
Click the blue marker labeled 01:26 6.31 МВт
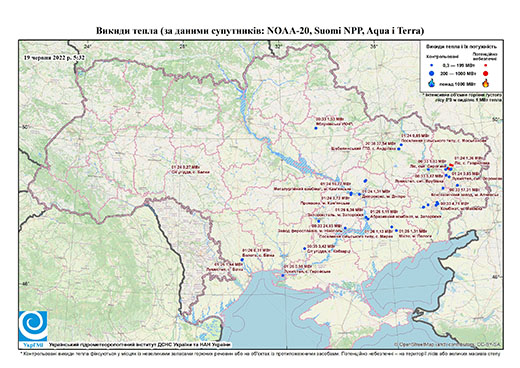[242, 260]
